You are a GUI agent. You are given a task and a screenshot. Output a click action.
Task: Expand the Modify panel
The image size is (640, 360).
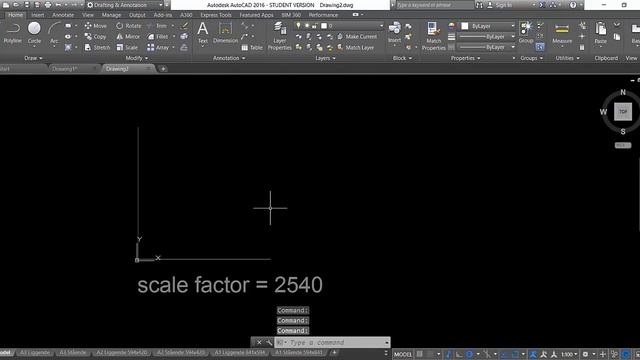pos(136,58)
